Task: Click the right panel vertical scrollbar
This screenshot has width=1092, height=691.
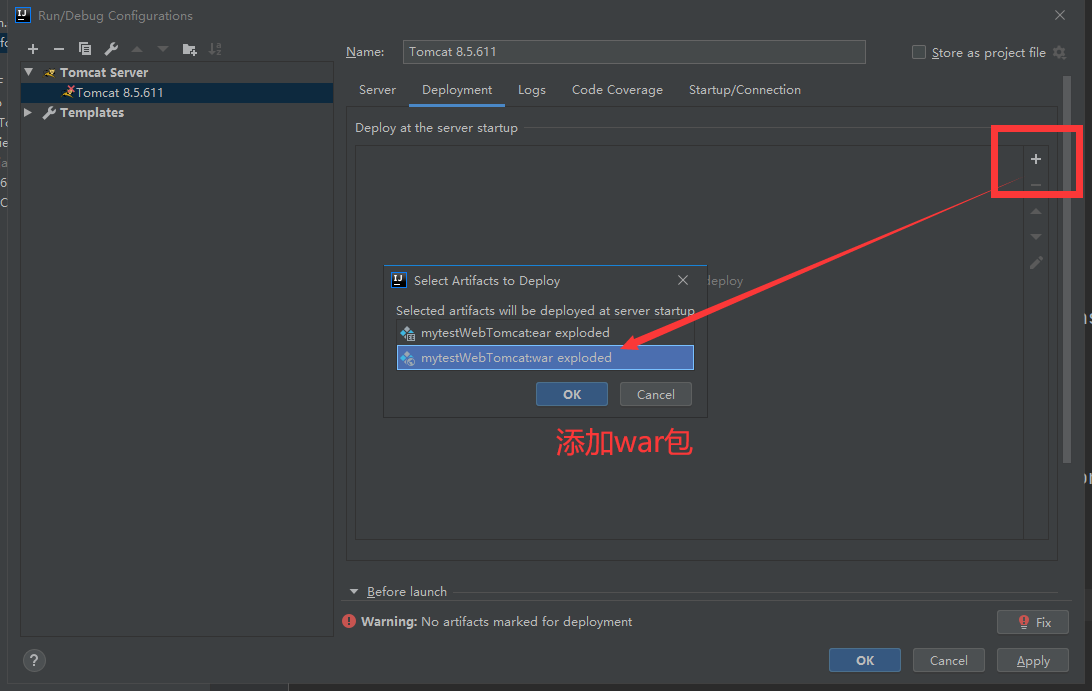Action: 1066,269
